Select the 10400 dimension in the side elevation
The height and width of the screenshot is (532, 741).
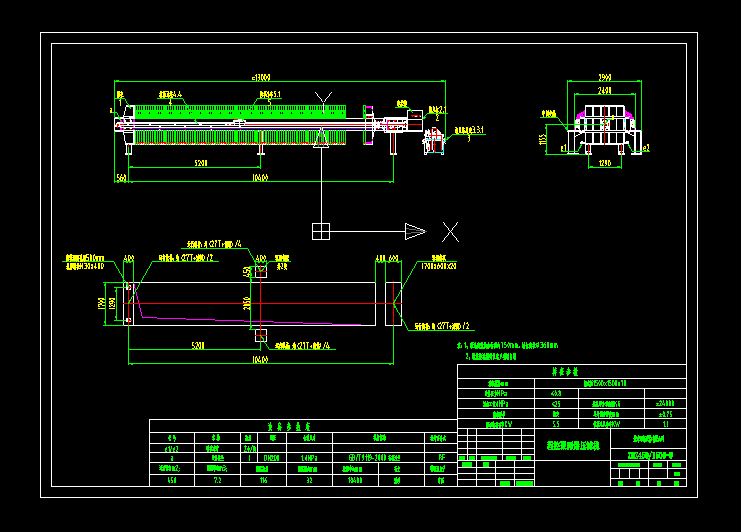[x=260, y=178]
